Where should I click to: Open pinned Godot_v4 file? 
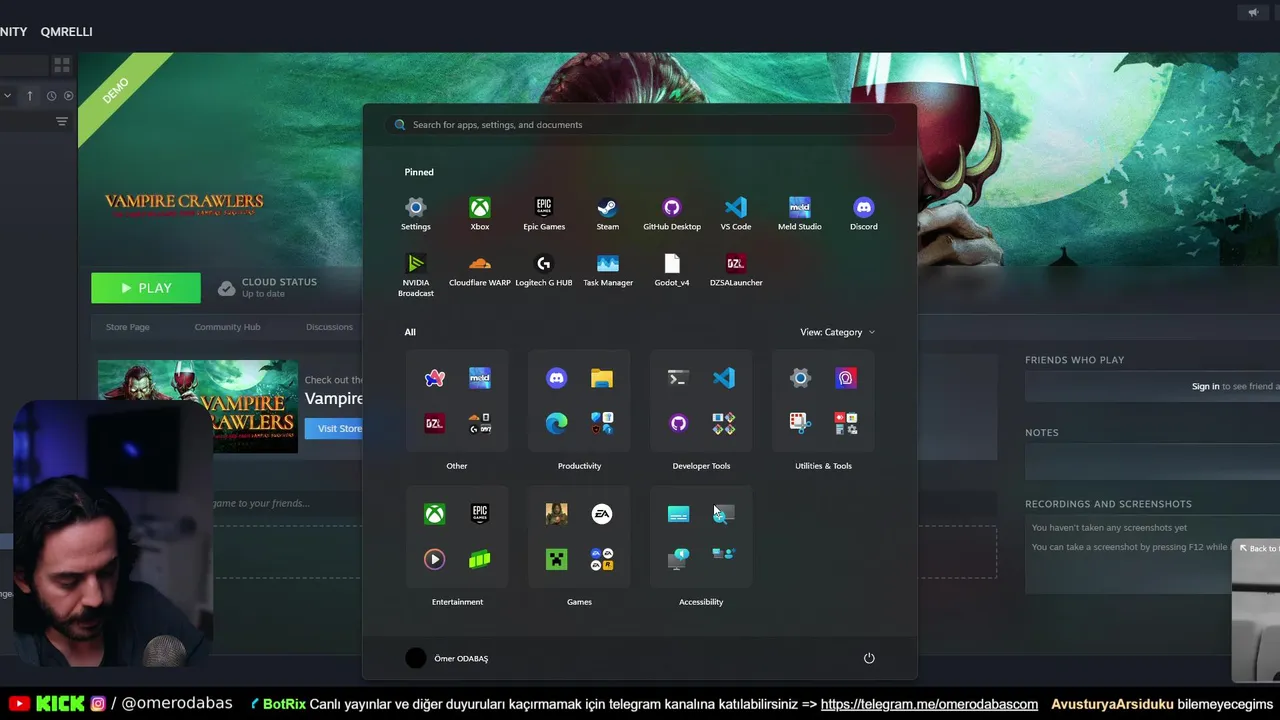click(x=672, y=270)
